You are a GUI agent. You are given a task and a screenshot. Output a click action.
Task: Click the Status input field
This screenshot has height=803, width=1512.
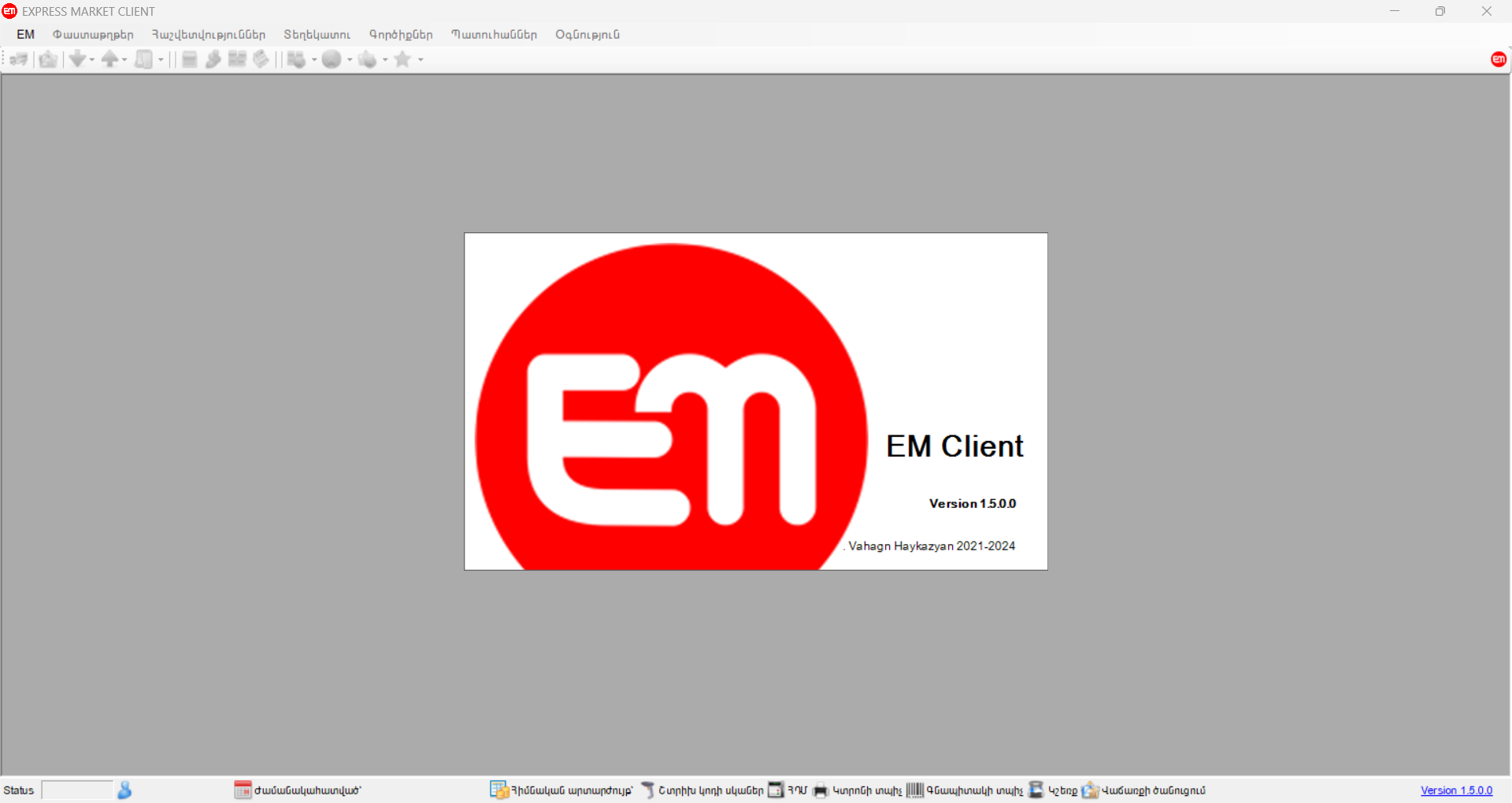click(x=77, y=790)
